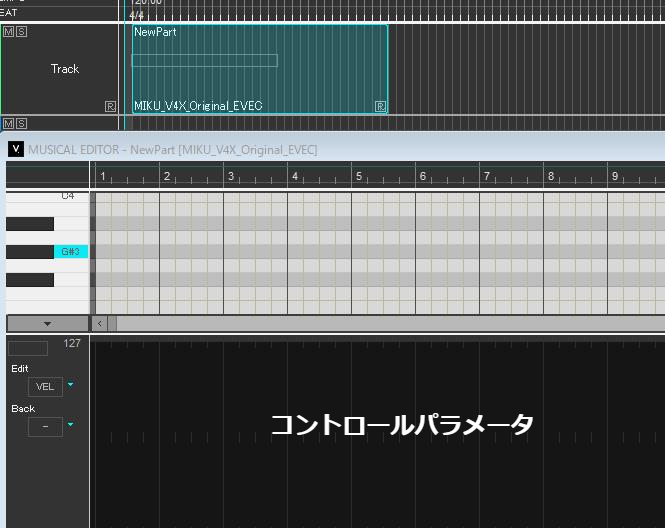Click the VEL edit parameter box

(45, 387)
